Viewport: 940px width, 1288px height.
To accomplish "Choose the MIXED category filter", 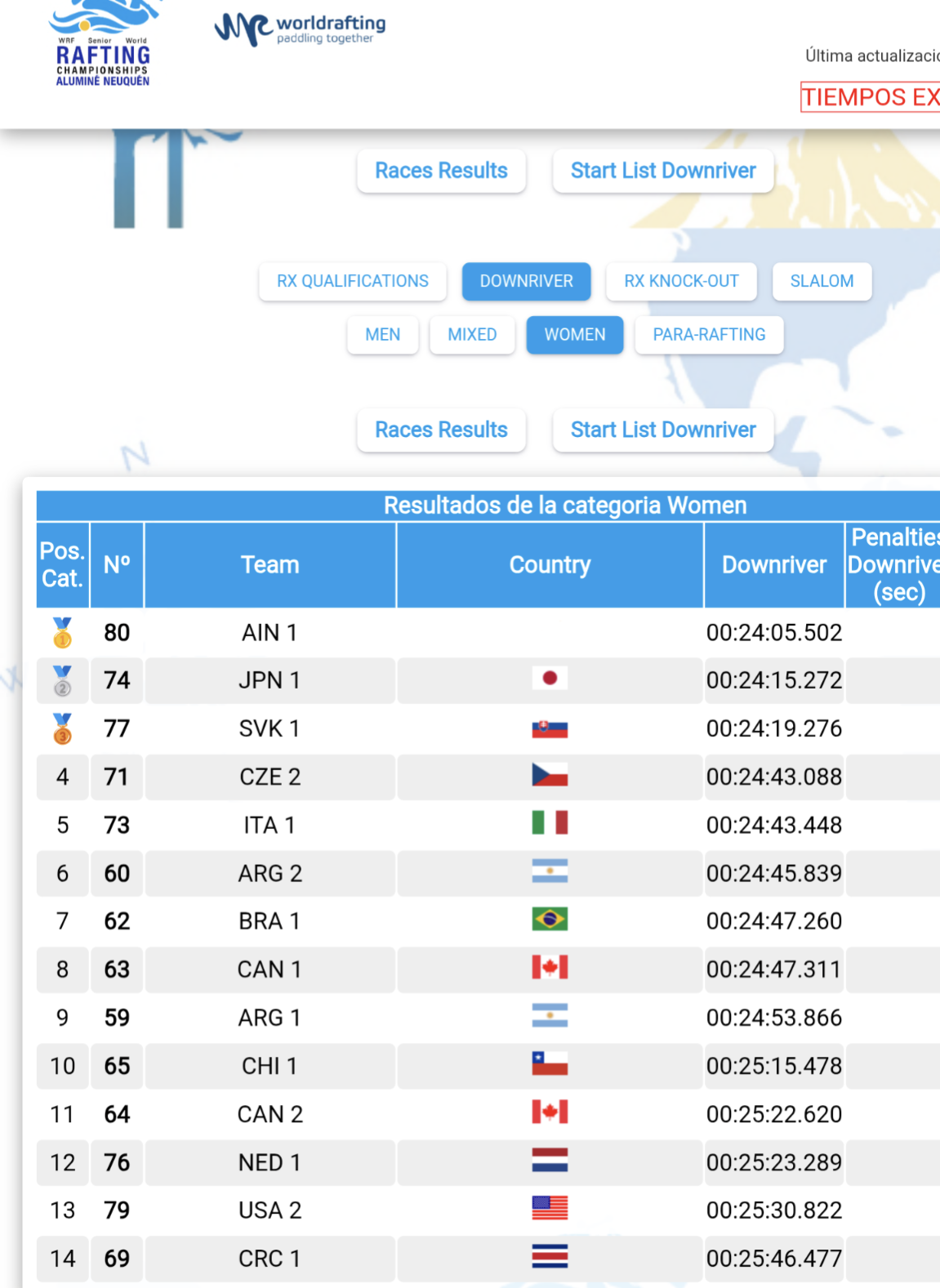I will click(472, 335).
